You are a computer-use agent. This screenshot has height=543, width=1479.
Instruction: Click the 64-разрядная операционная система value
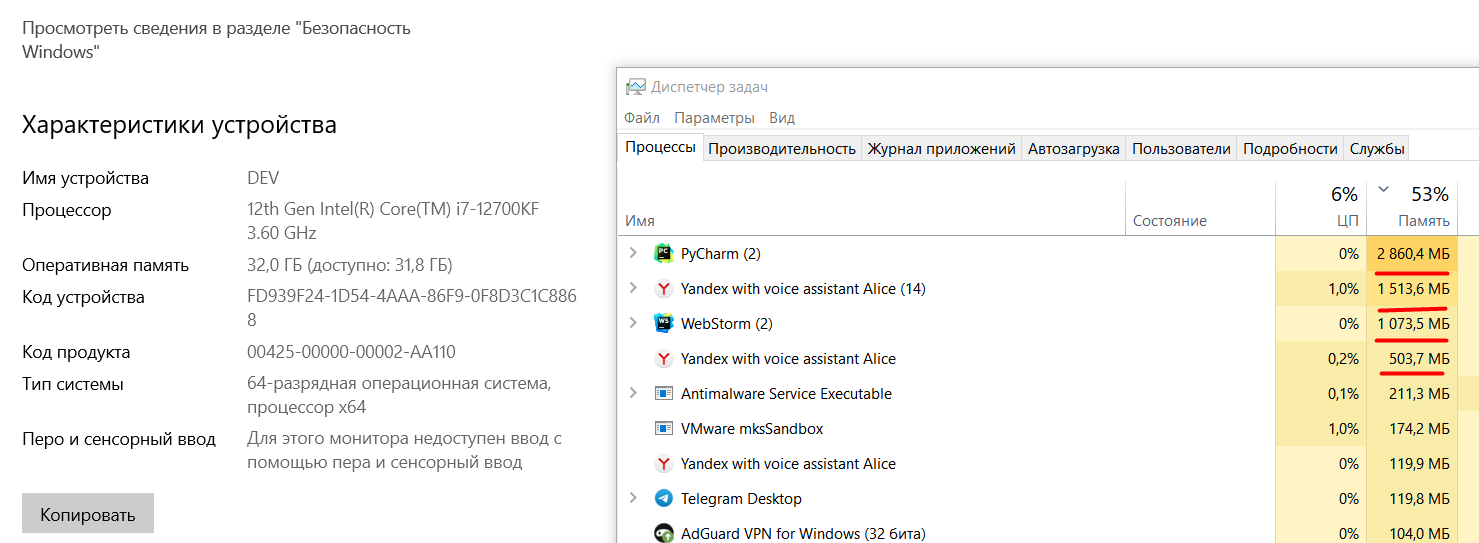[x=399, y=395]
